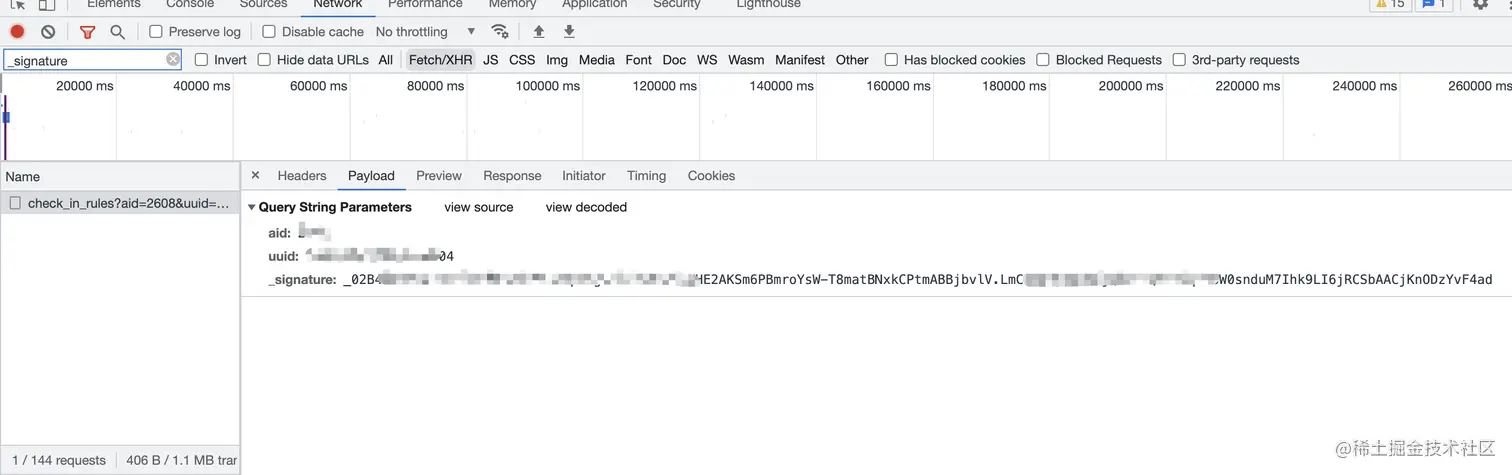Click the 1 / 144 requests status
Viewport: 1512px width, 475px height.
[x=59, y=461]
